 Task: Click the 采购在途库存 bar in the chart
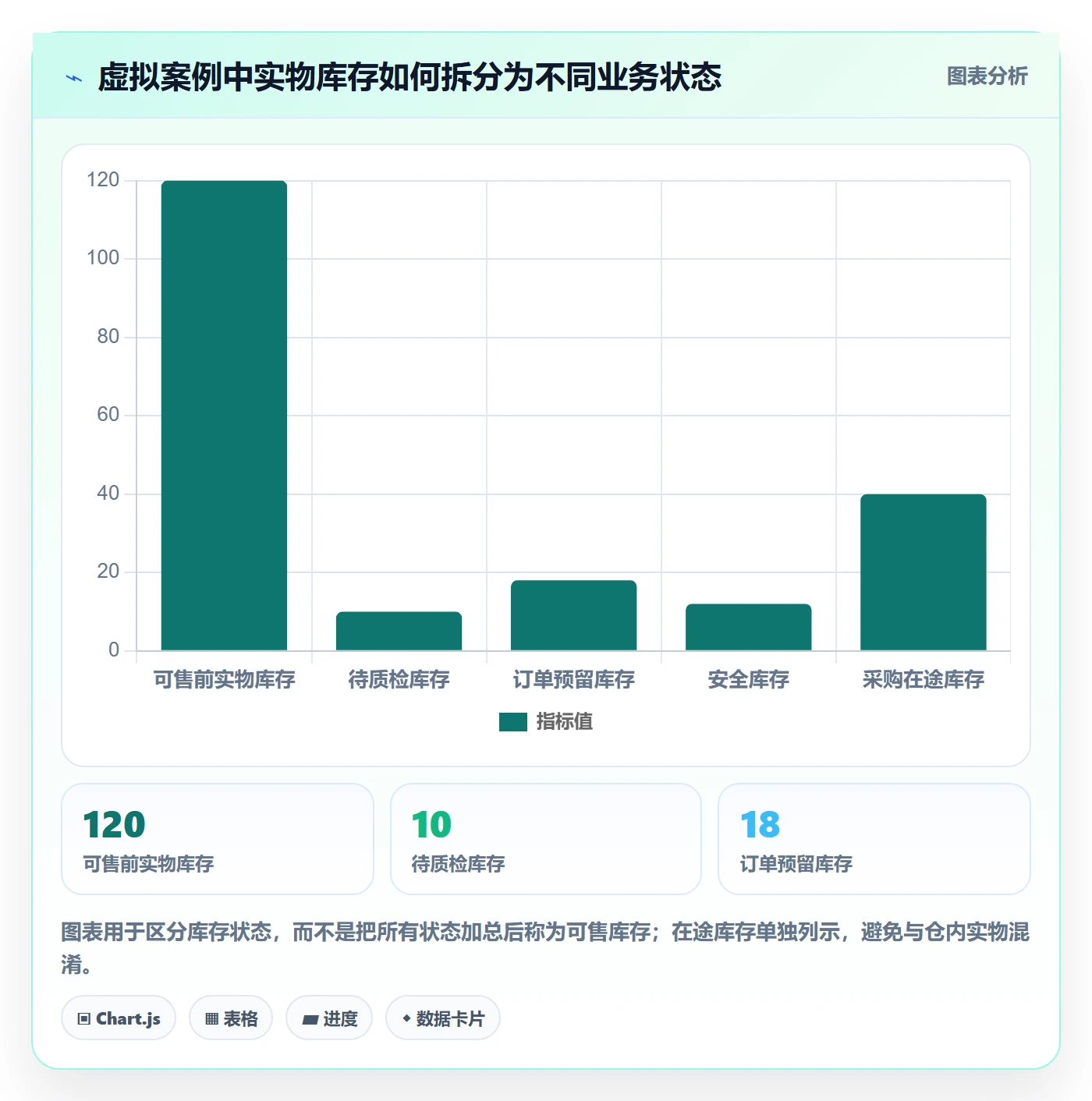tap(923, 572)
